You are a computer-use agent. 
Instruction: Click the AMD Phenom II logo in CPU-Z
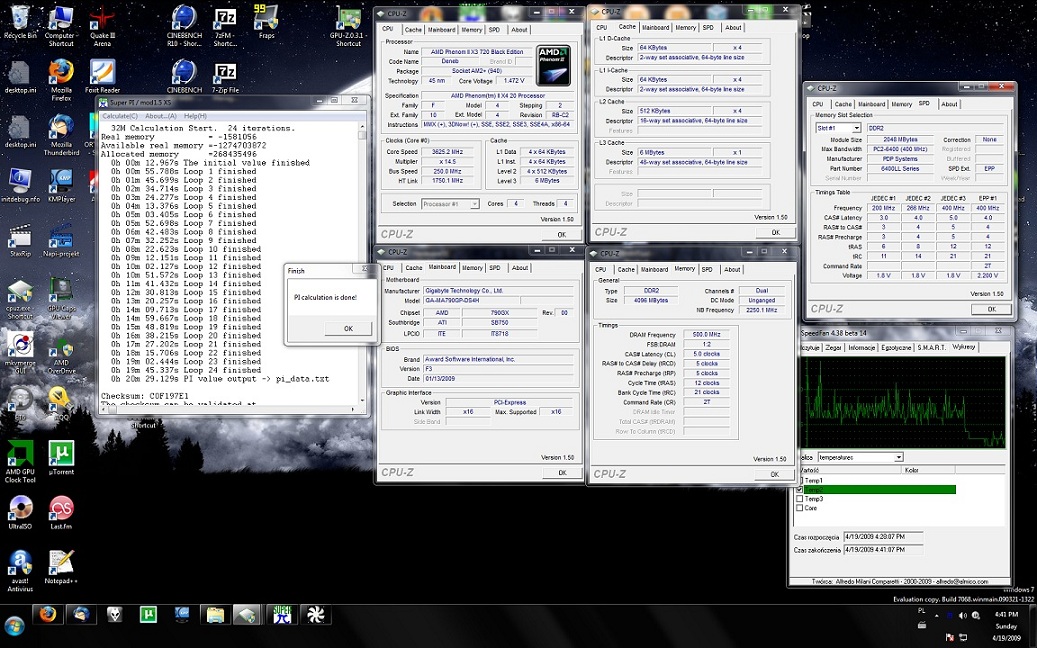[553, 65]
